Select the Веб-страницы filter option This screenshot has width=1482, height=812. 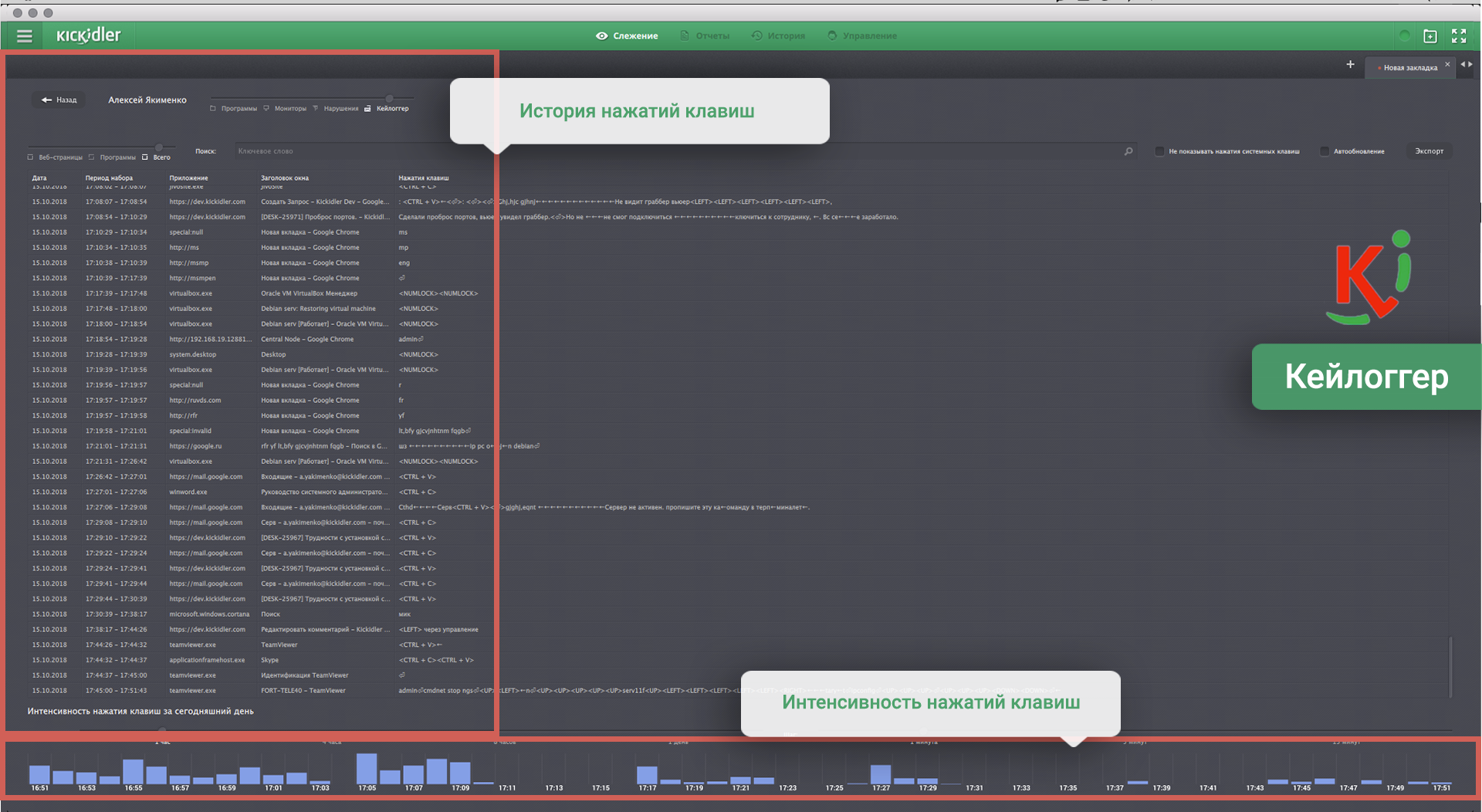(55, 157)
